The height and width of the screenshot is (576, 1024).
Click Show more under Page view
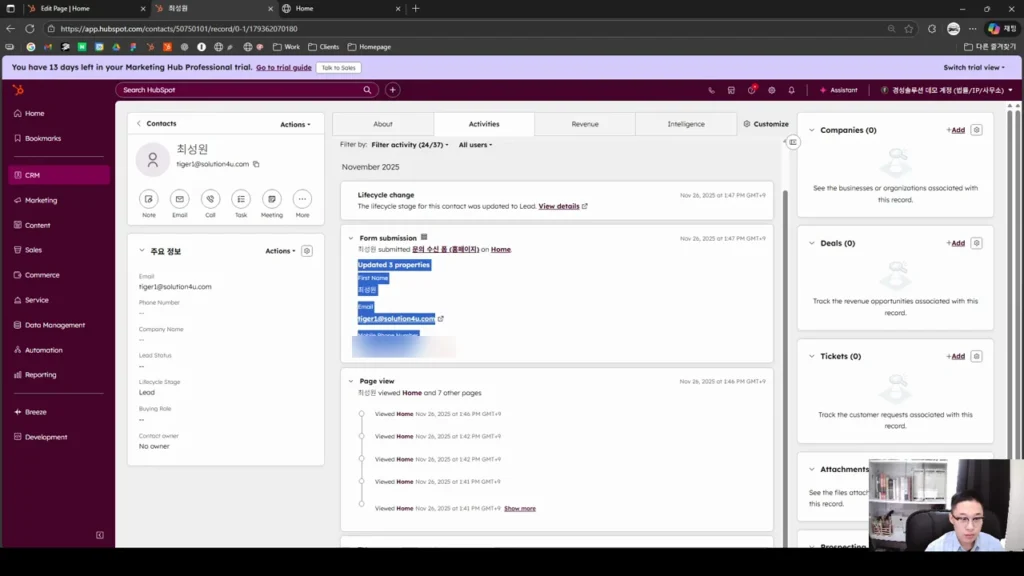tap(520, 509)
